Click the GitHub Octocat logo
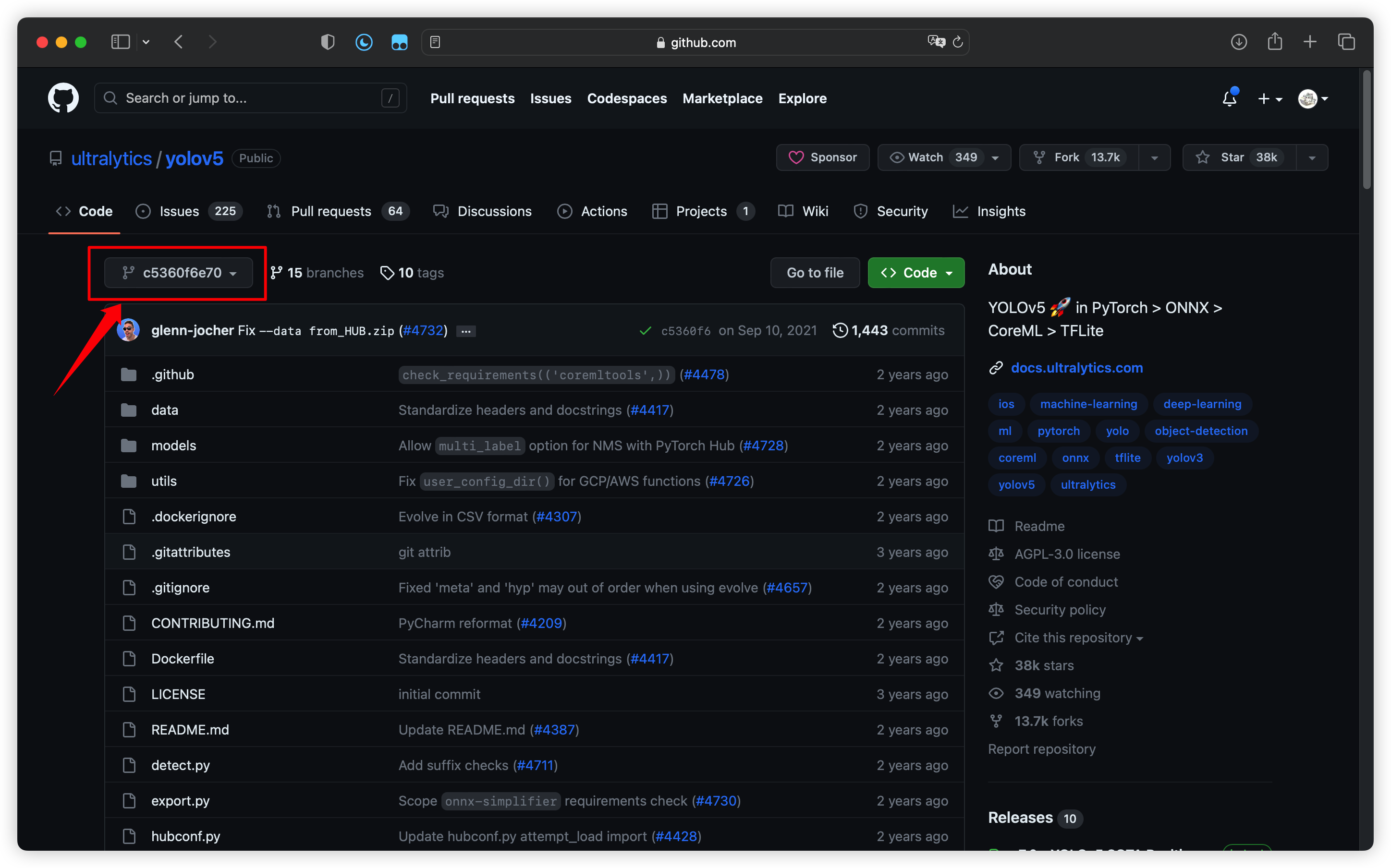The image size is (1391, 868). (63, 98)
